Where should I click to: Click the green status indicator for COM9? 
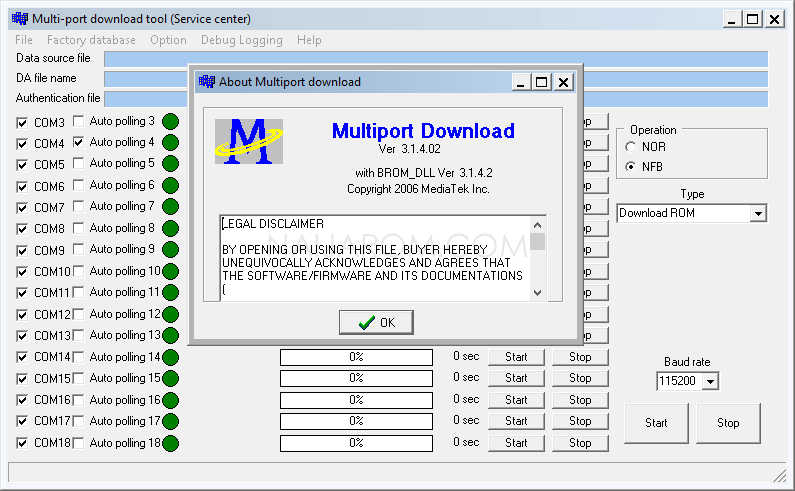(x=170, y=250)
